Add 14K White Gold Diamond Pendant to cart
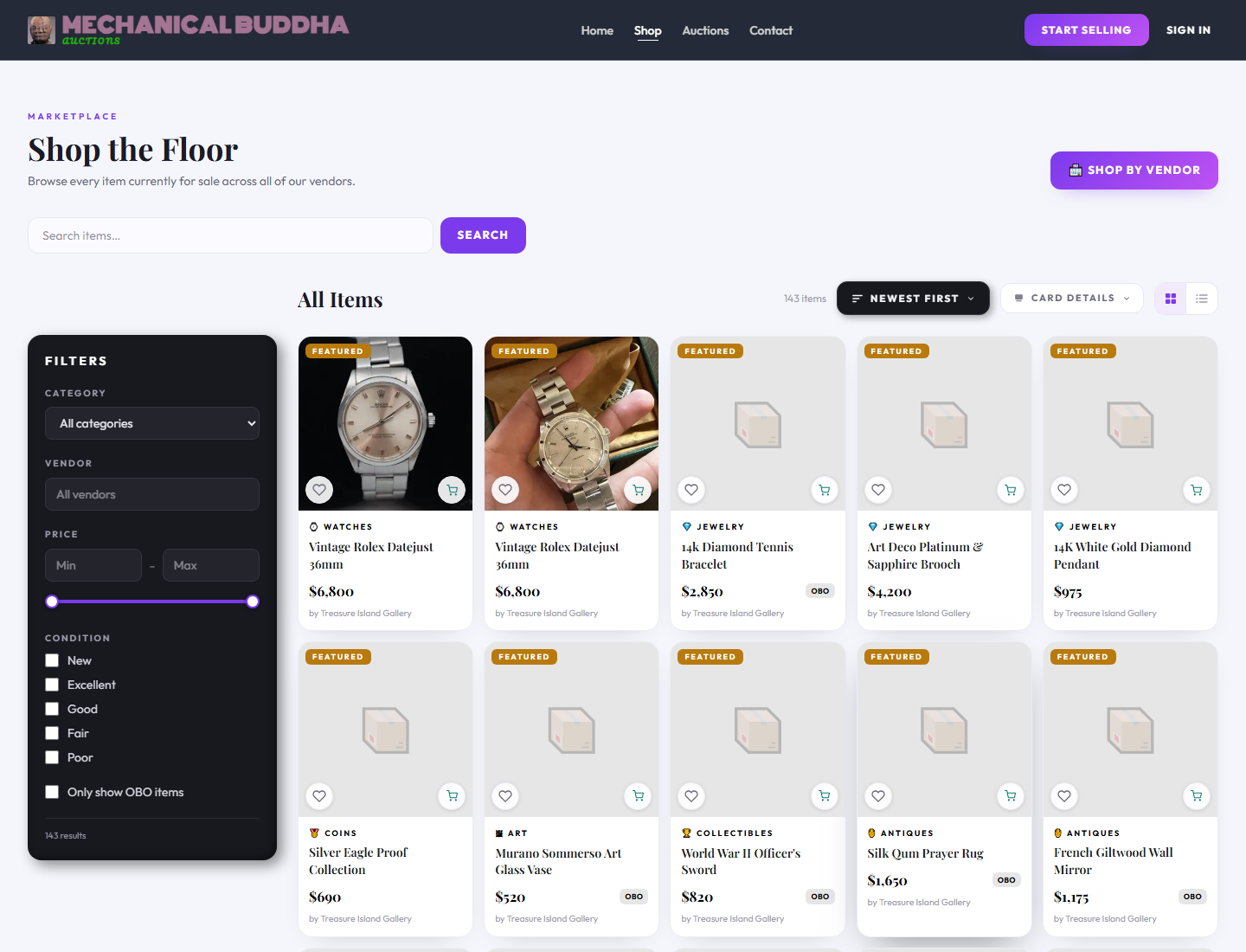This screenshot has height=952, width=1246. pyautogui.click(x=1197, y=490)
